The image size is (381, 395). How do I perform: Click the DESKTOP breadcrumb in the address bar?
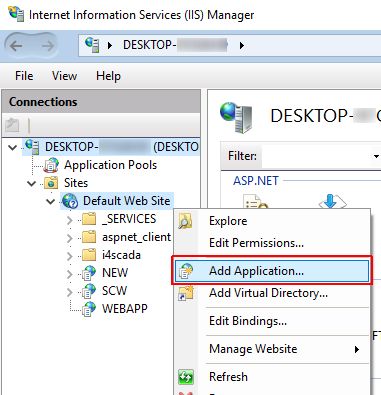175,45
